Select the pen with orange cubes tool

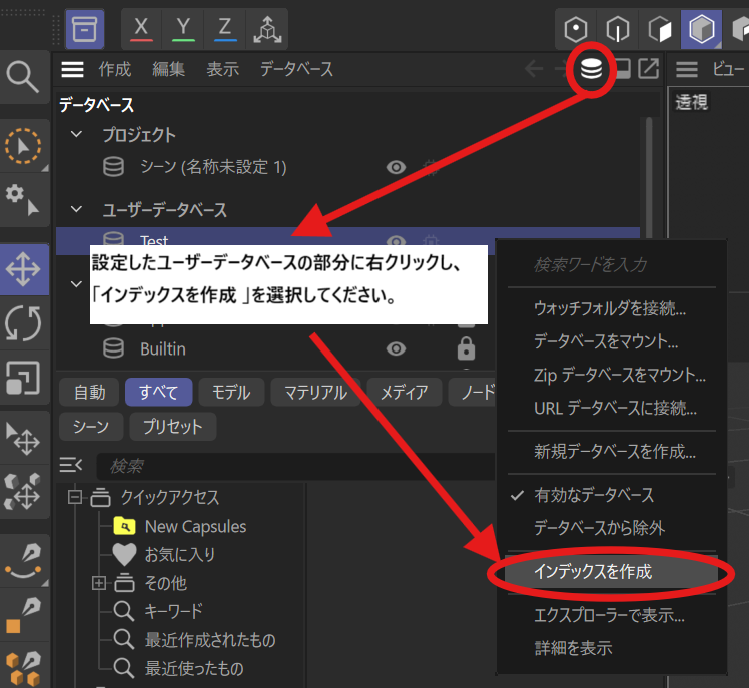click(x=23, y=667)
